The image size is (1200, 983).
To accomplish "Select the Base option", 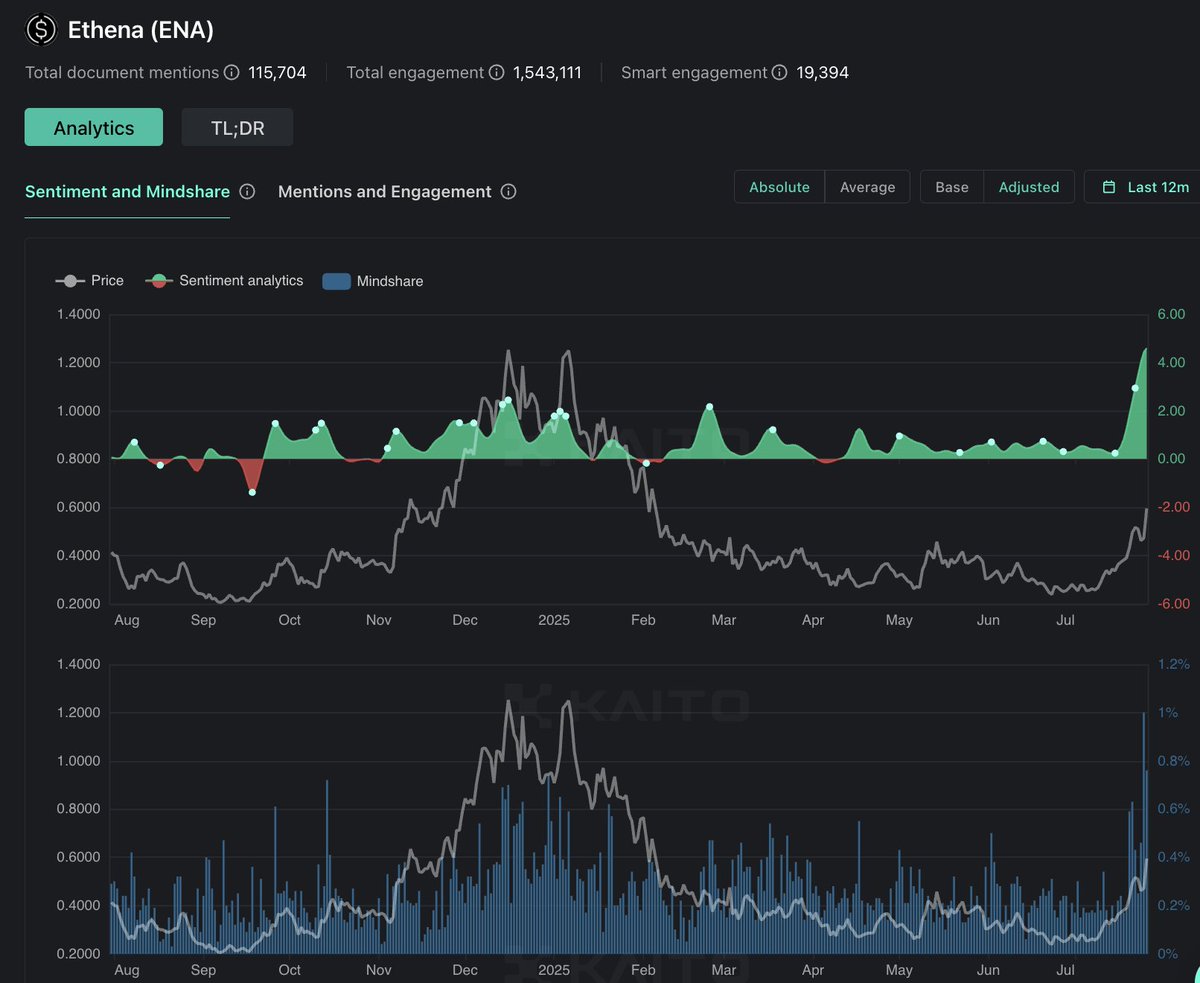I will [951, 187].
